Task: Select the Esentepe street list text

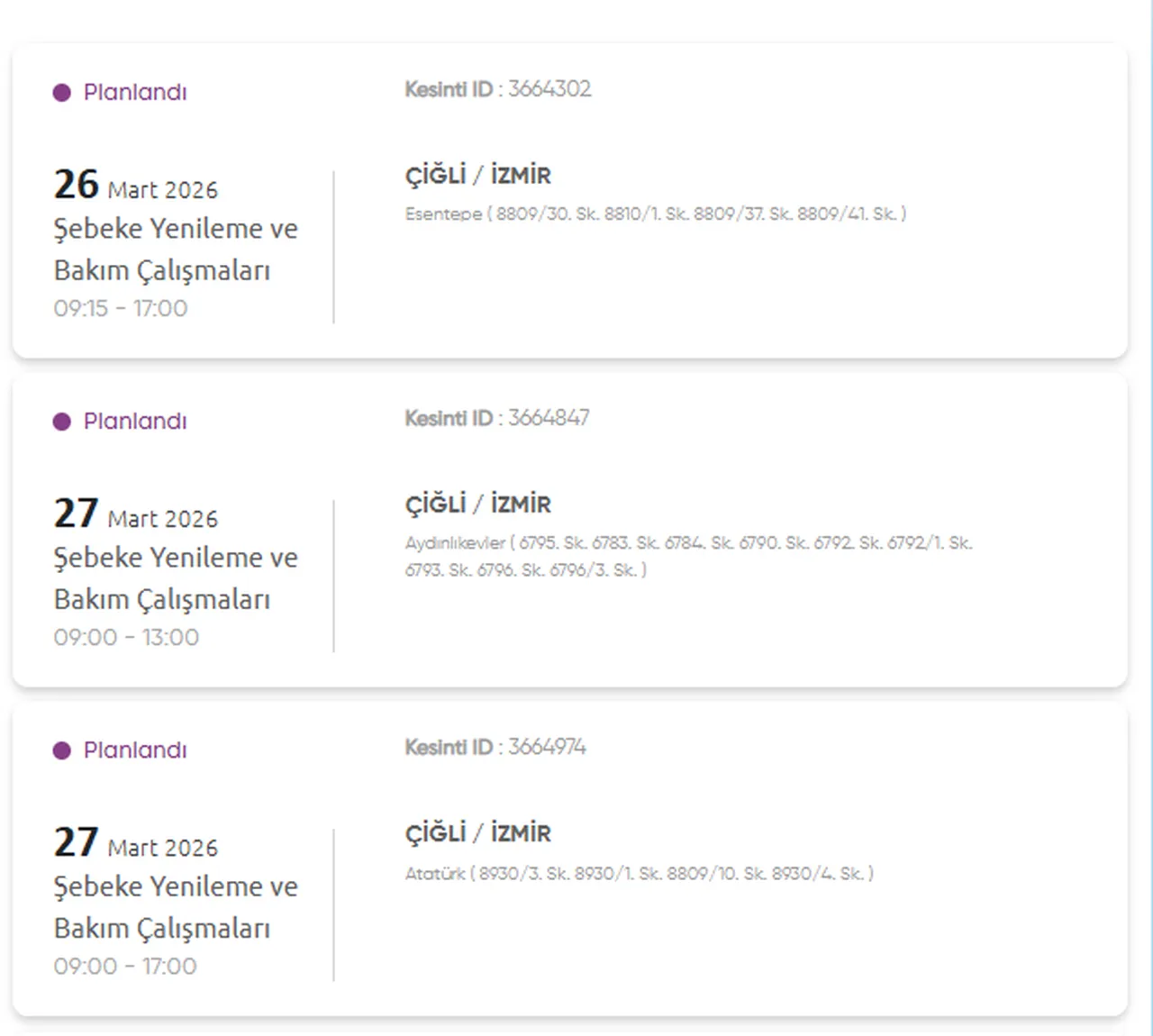Action: [655, 214]
